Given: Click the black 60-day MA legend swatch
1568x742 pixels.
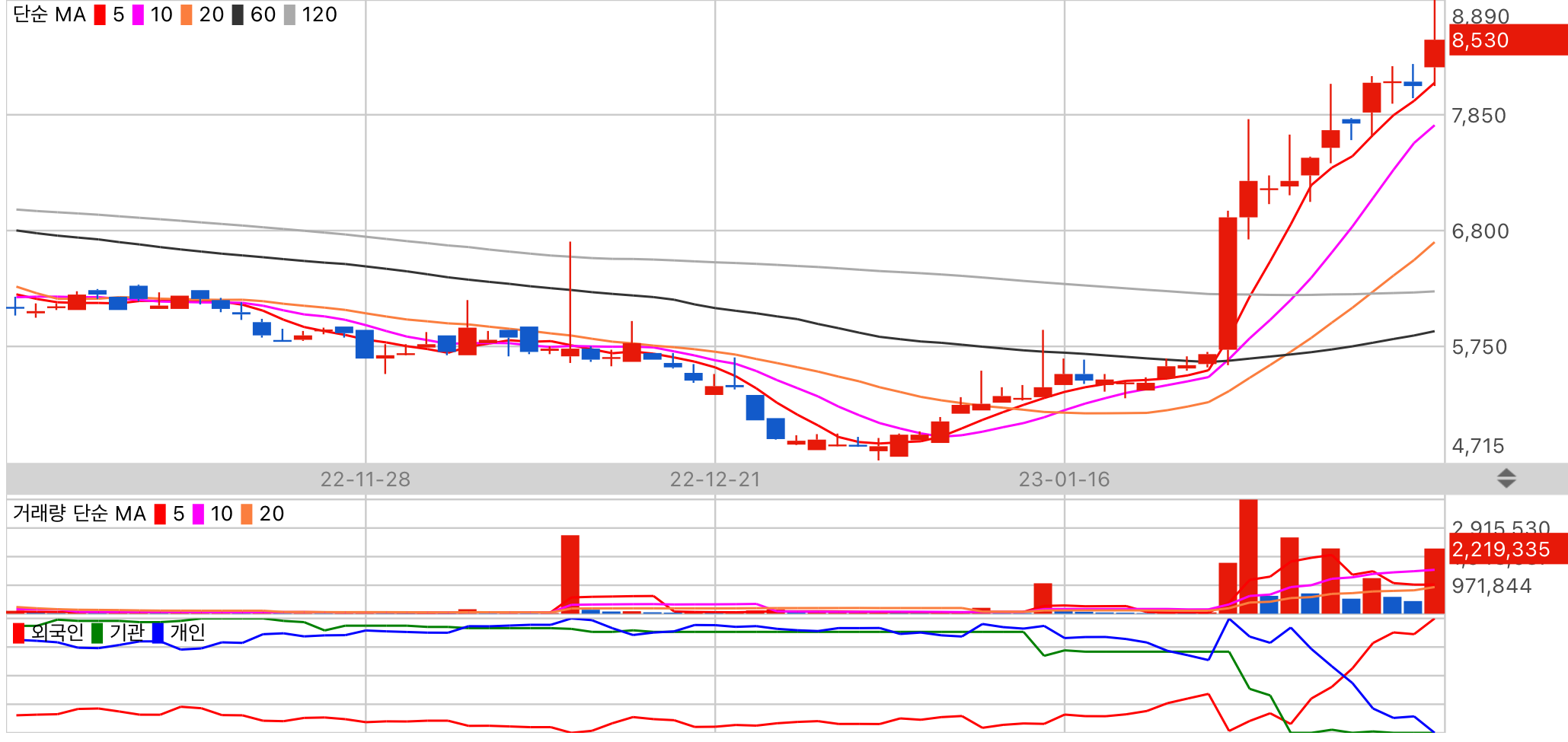Looking at the screenshot, I should tap(238, 15).
